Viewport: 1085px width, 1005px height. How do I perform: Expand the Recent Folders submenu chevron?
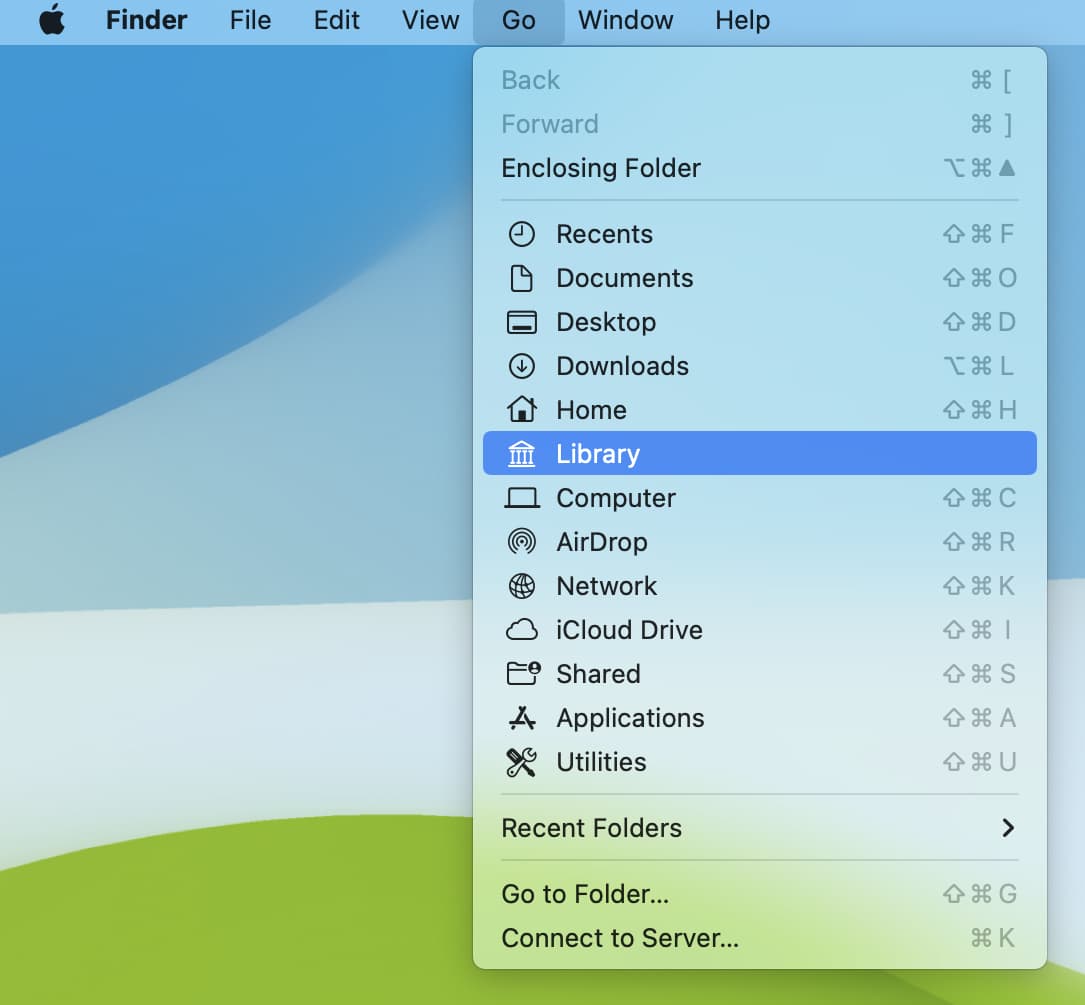pyautogui.click(x=1008, y=828)
